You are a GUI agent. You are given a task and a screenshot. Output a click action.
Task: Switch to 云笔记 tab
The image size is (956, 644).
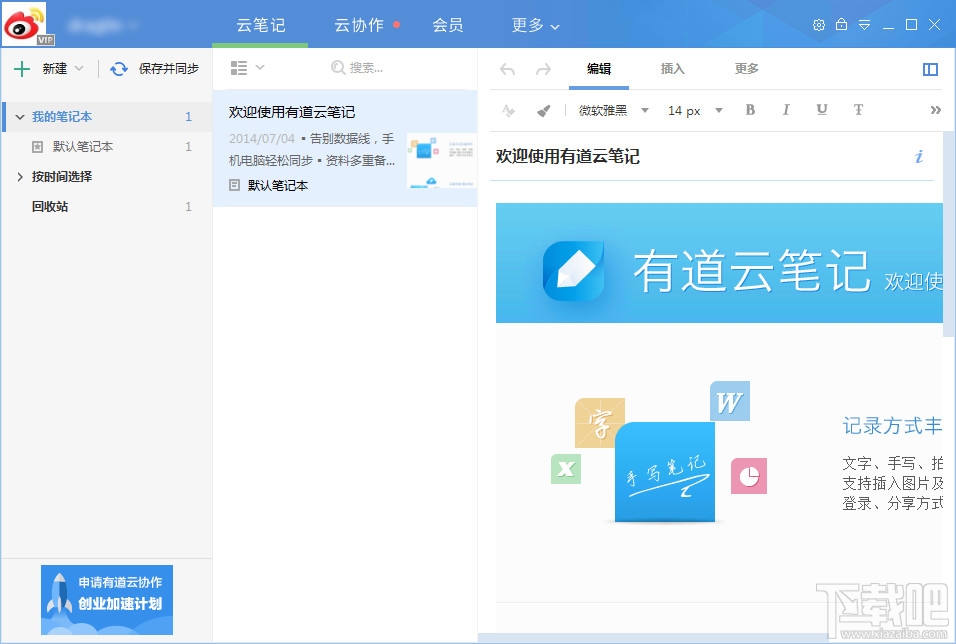pos(260,25)
